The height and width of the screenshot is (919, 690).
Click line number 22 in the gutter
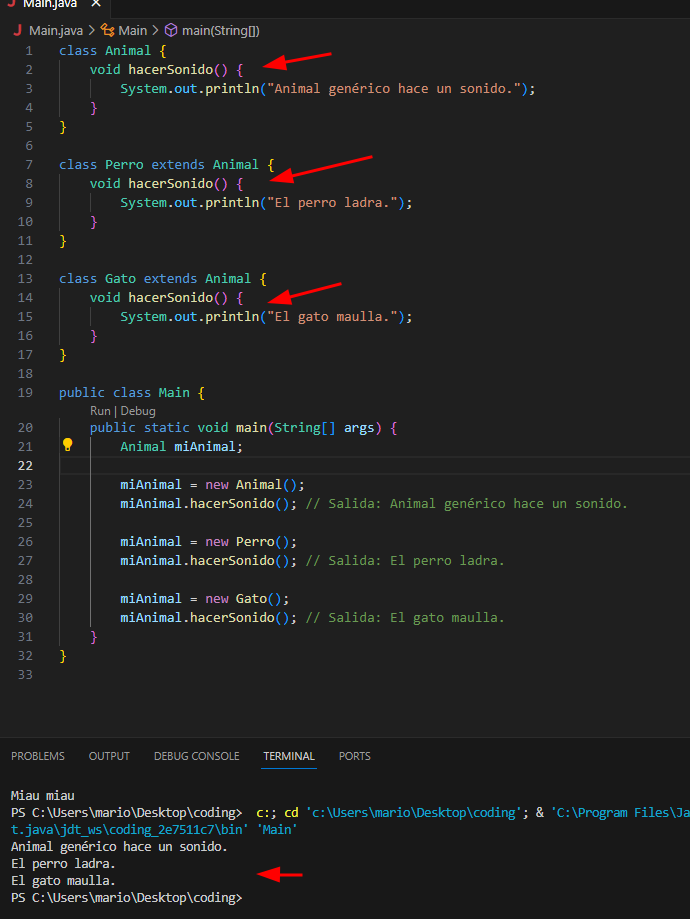click(x=25, y=465)
